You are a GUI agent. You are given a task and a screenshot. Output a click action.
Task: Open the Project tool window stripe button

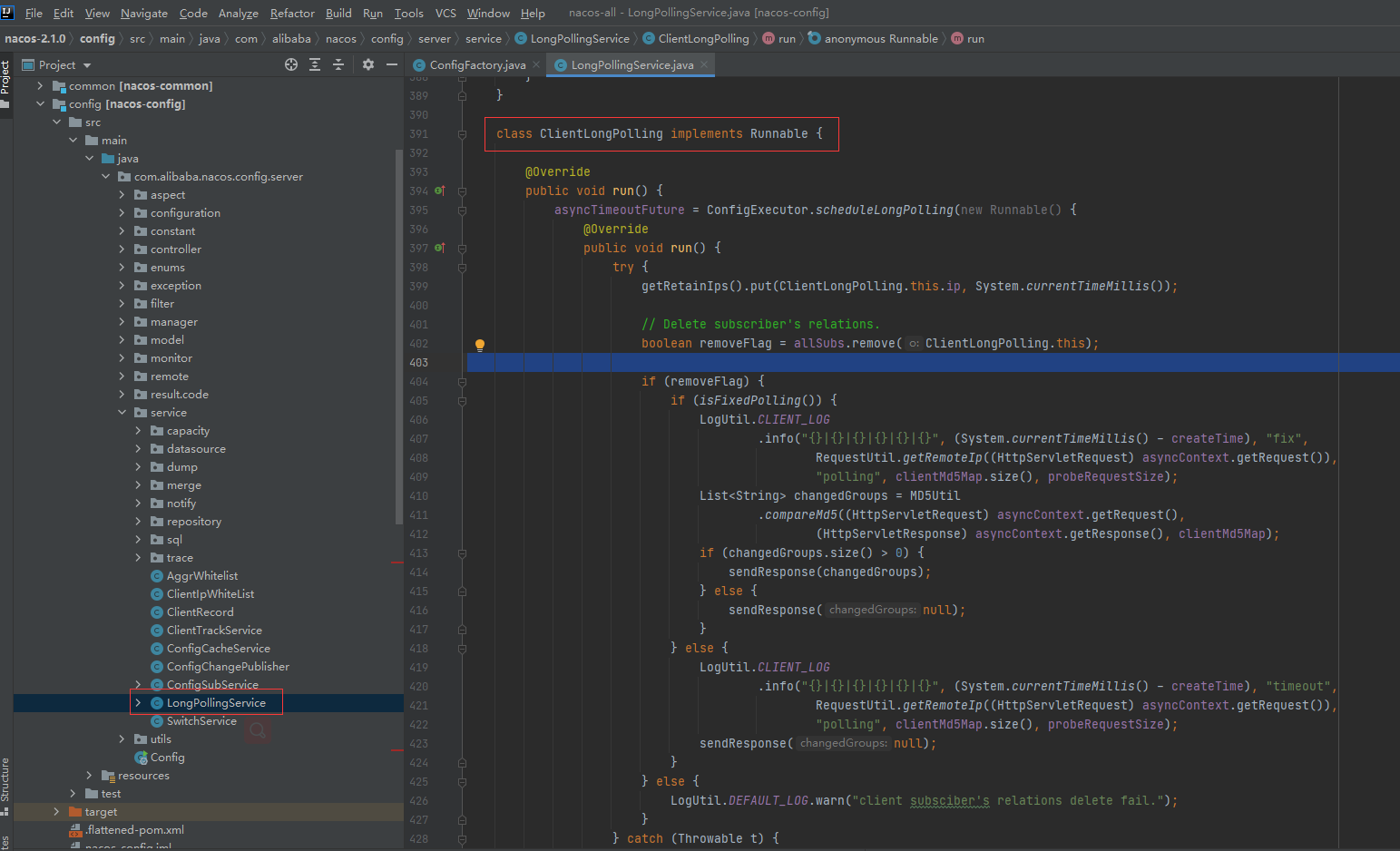coord(5,84)
